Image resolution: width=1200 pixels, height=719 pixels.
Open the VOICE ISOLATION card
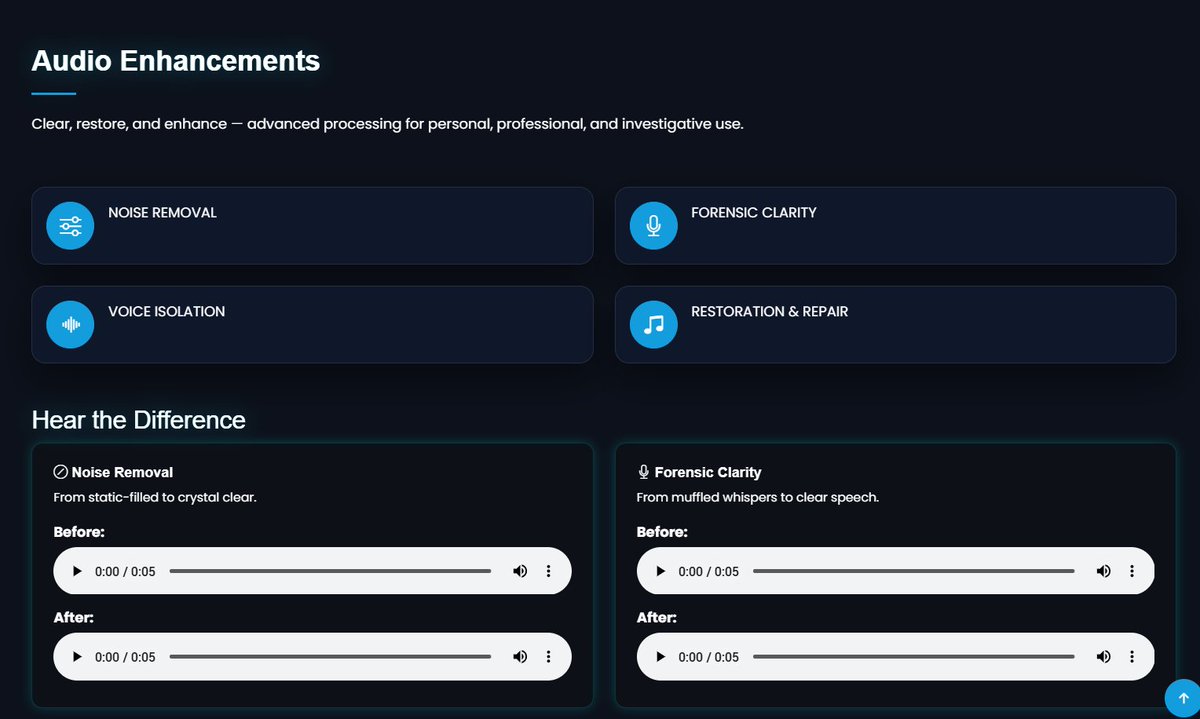pos(312,325)
